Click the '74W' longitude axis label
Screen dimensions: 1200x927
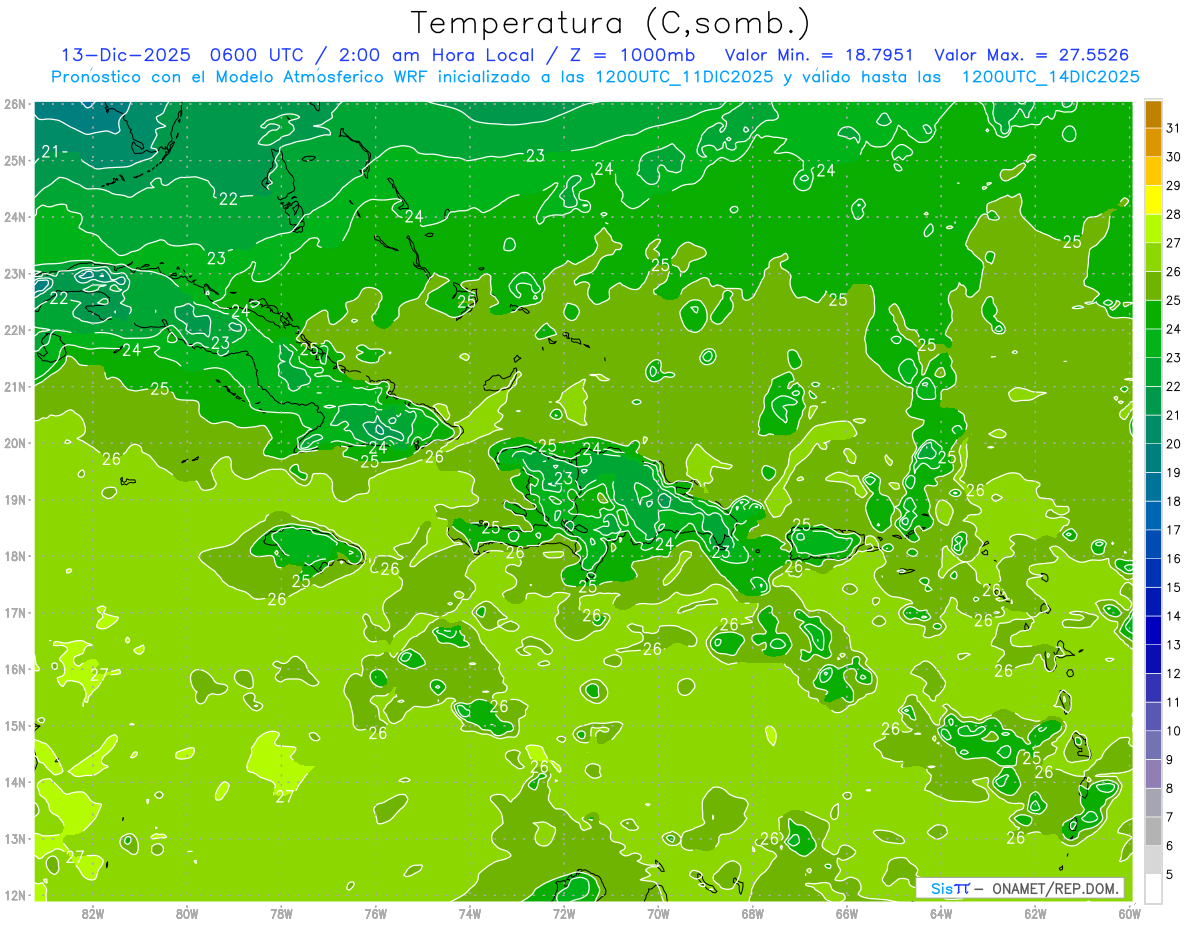coord(470,913)
